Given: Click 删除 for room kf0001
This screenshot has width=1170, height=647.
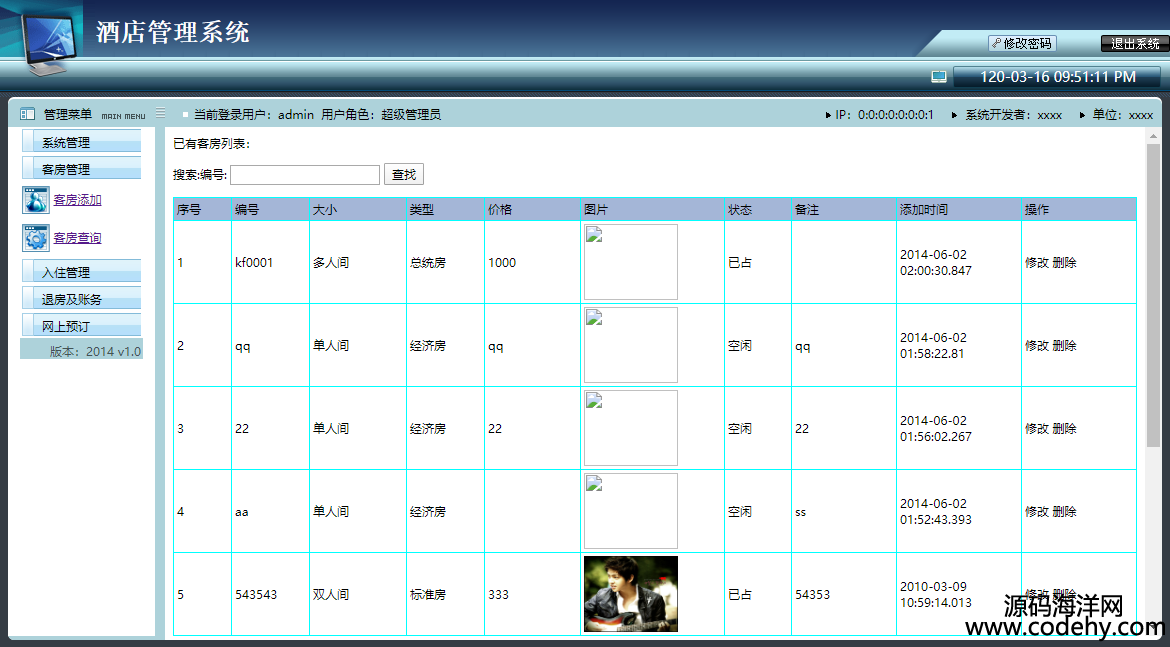Looking at the screenshot, I should pos(1065,263).
